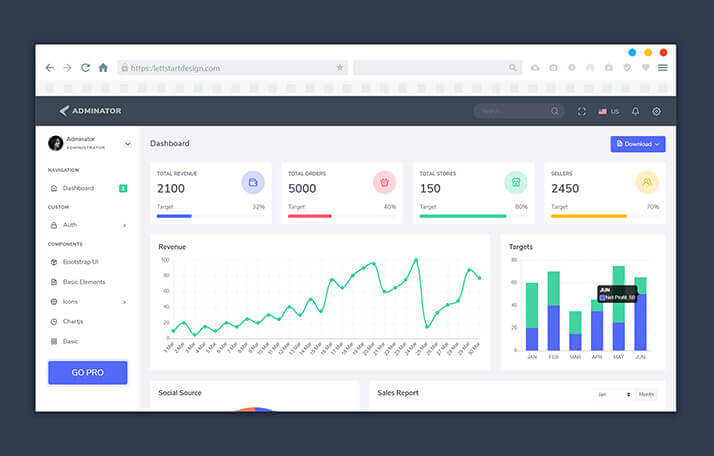Click the Total Orders red progress bar
714x456 pixels.
(x=310, y=216)
